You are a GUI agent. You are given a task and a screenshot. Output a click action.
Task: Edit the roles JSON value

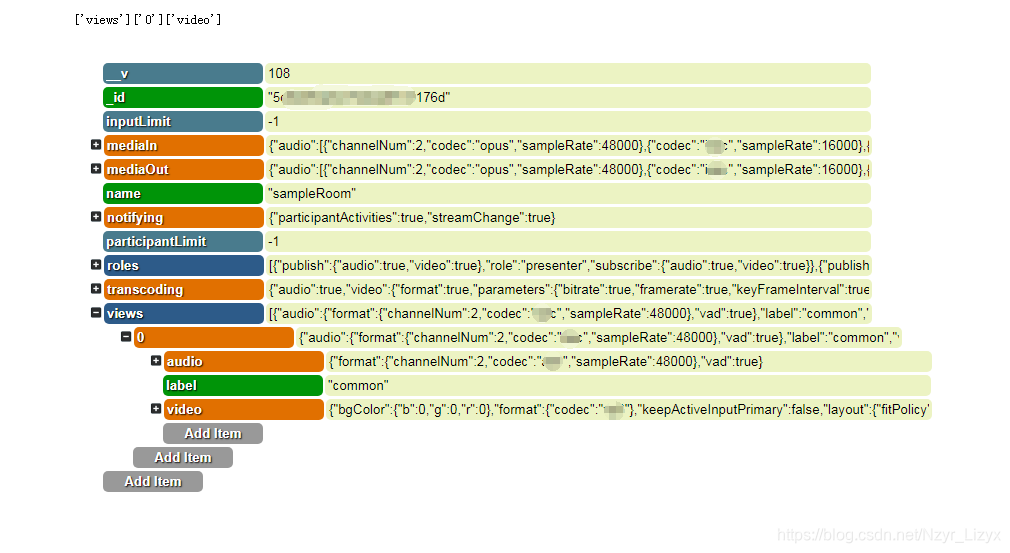point(567,265)
